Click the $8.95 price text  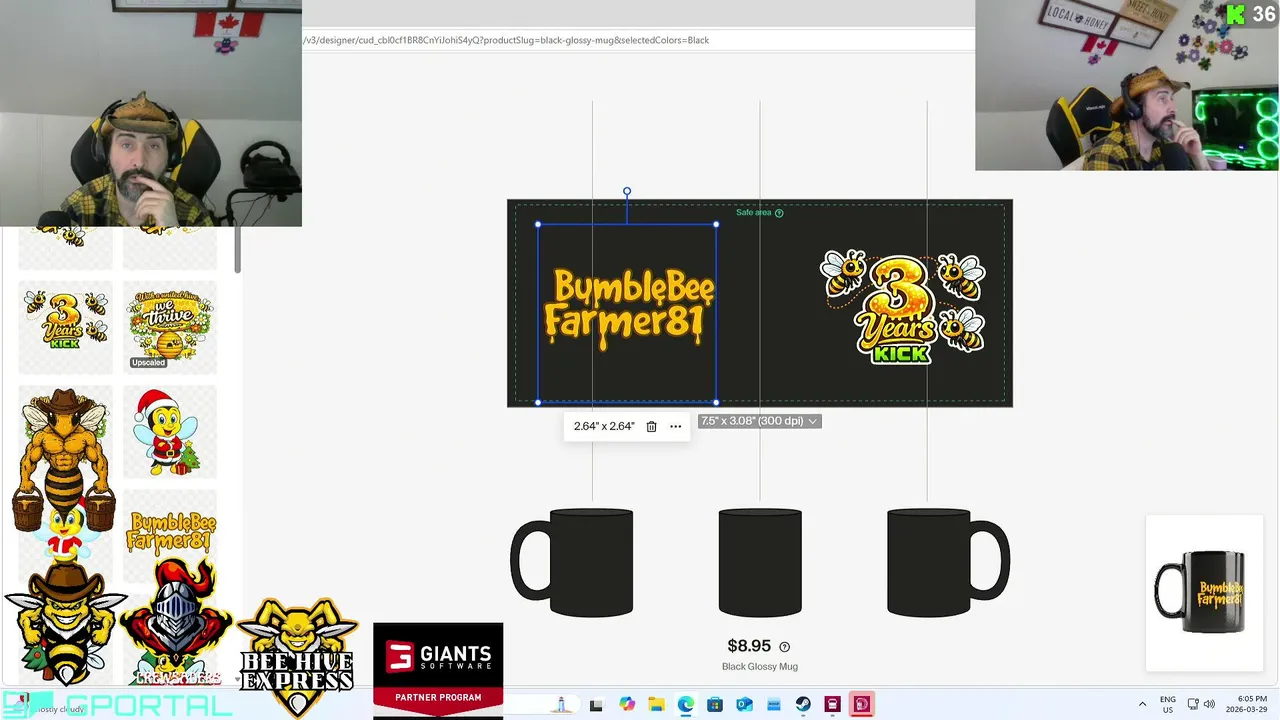click(x=749, y=646)
